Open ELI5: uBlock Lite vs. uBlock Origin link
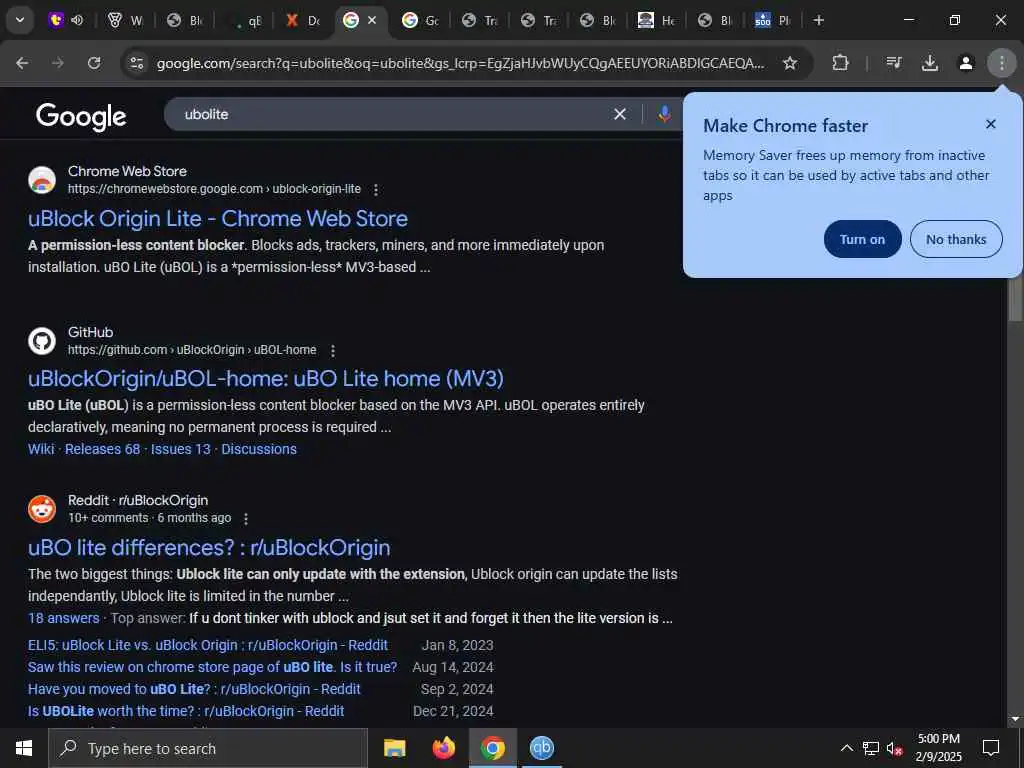Image resolution: width=1024 pixels, height=768 pixels. pos(208,645)
